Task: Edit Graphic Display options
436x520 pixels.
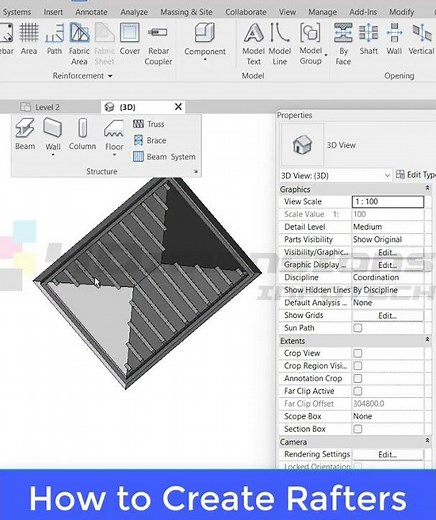Action: [x=387, y=265]
